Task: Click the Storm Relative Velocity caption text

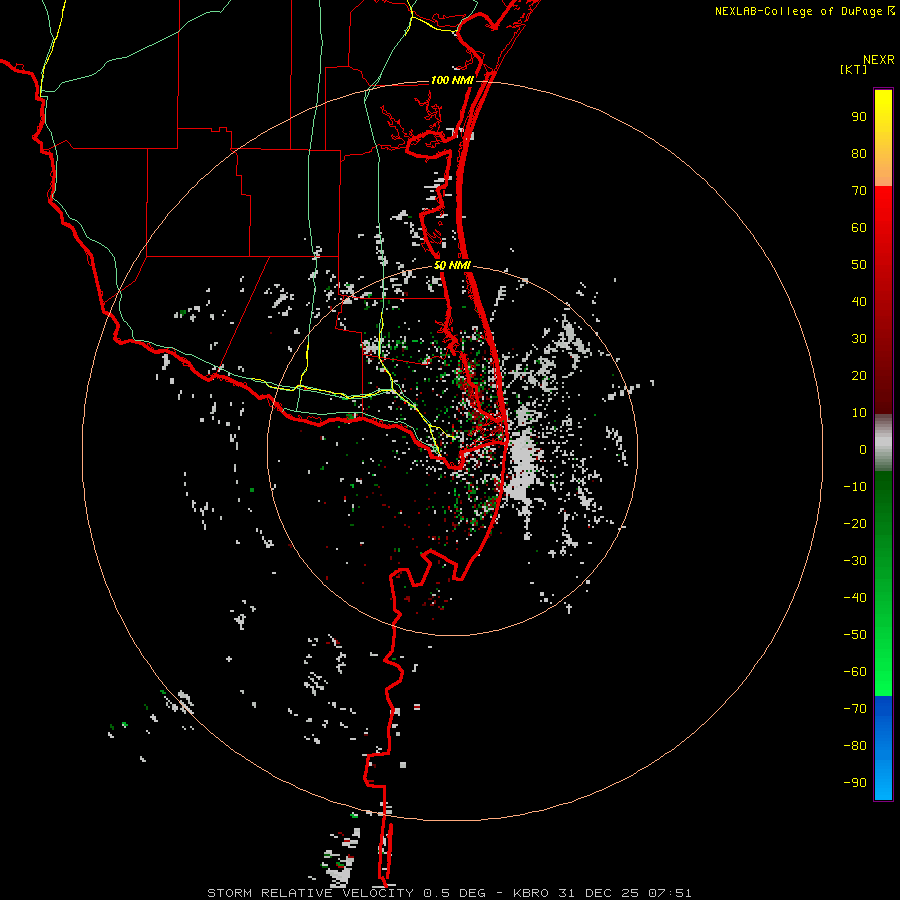Action: coord(449,893)
